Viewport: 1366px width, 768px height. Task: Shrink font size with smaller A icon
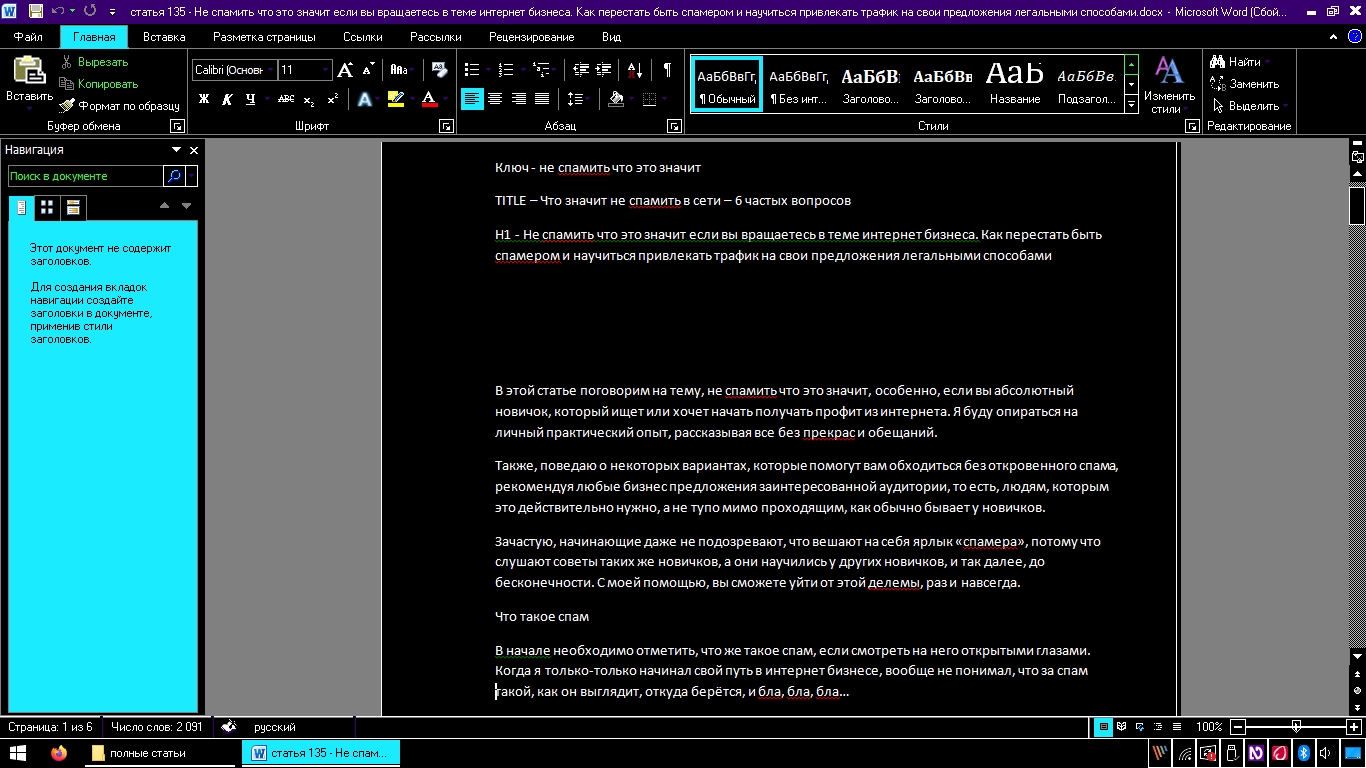pyautogui.click(x=369, y=70)
